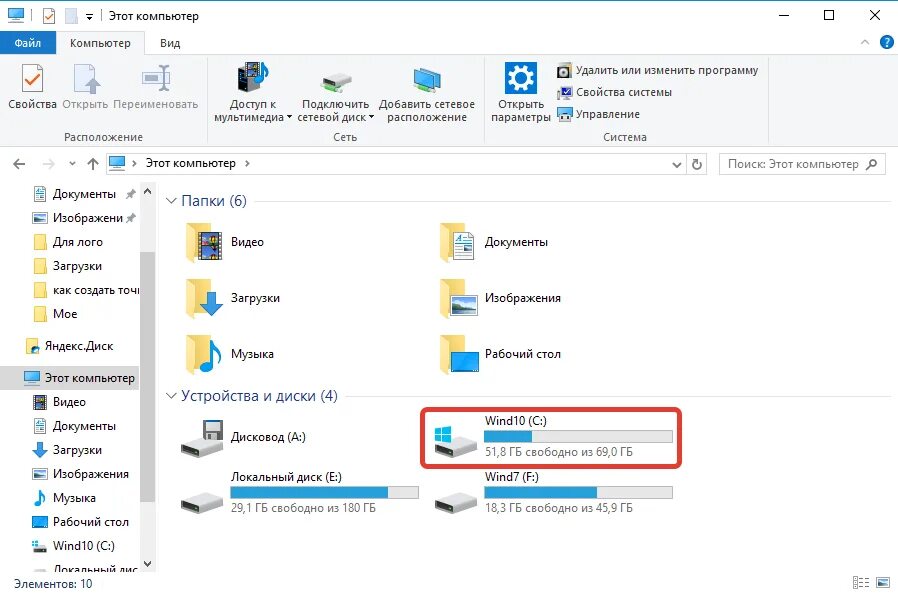Viewport: 898px width, 595px height.
Task: Open как создать точ folder in sidebar
Action: pyautogui.click(x=86, y=290)
